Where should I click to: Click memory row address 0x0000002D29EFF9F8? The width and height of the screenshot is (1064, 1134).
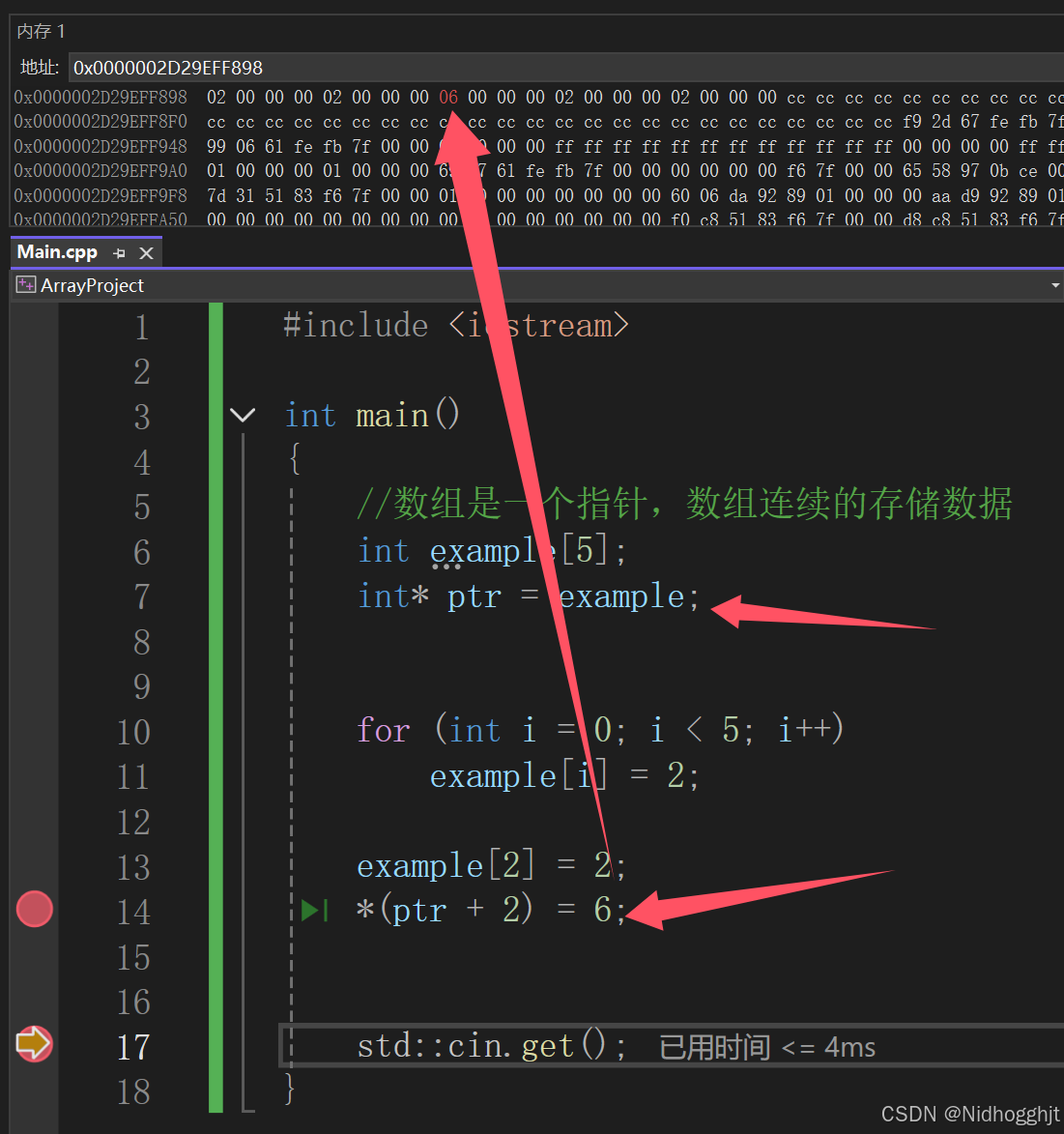(101, 195)
